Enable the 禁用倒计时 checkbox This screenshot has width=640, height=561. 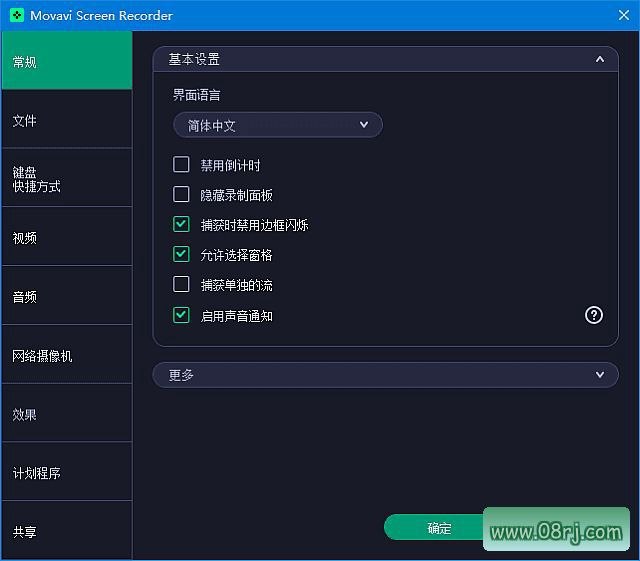click(181, 165)
